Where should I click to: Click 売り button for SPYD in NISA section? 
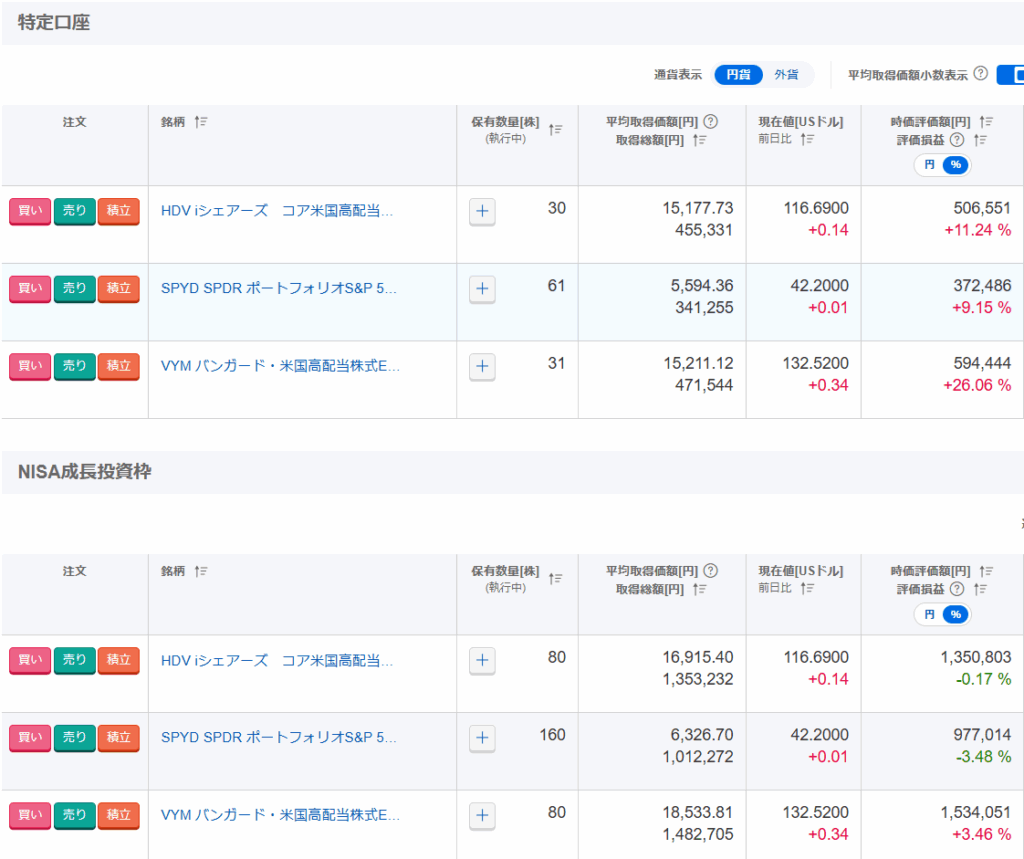point(74,738)
